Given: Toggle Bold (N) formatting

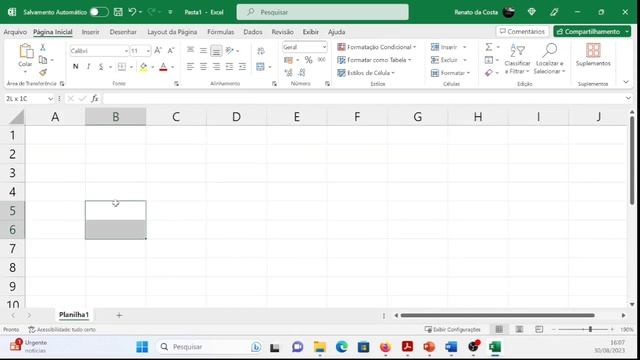Looking at the screenshot, I should [x=76, y=67].
